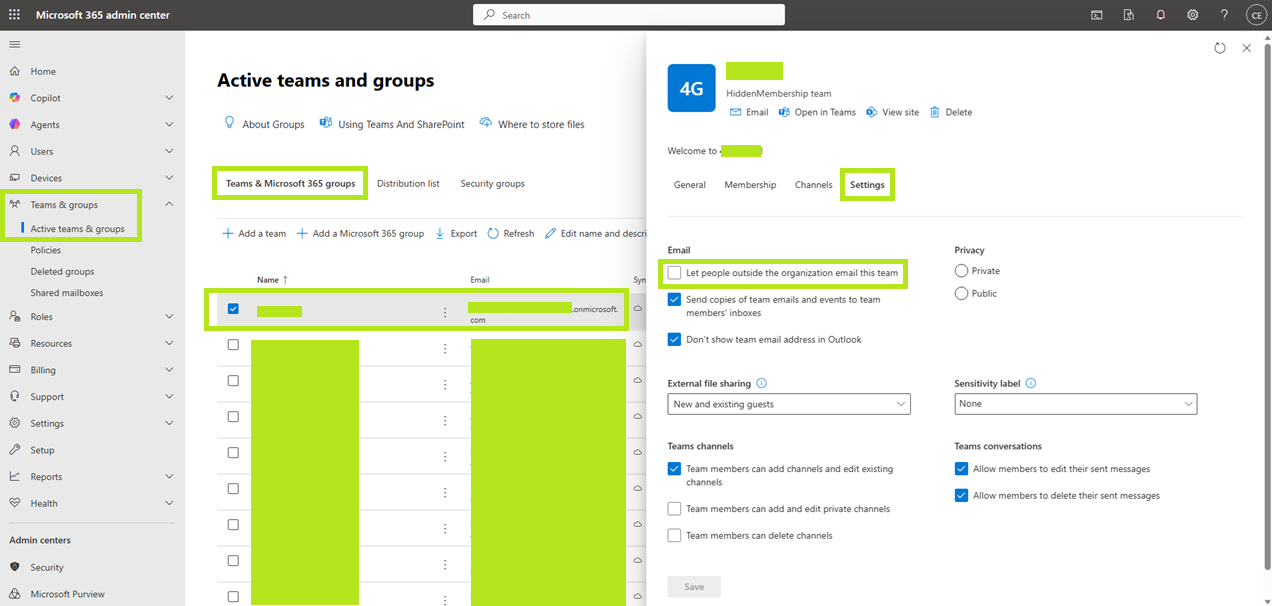
Task: Open more options for the selected team row
Action: pos(445,312)
